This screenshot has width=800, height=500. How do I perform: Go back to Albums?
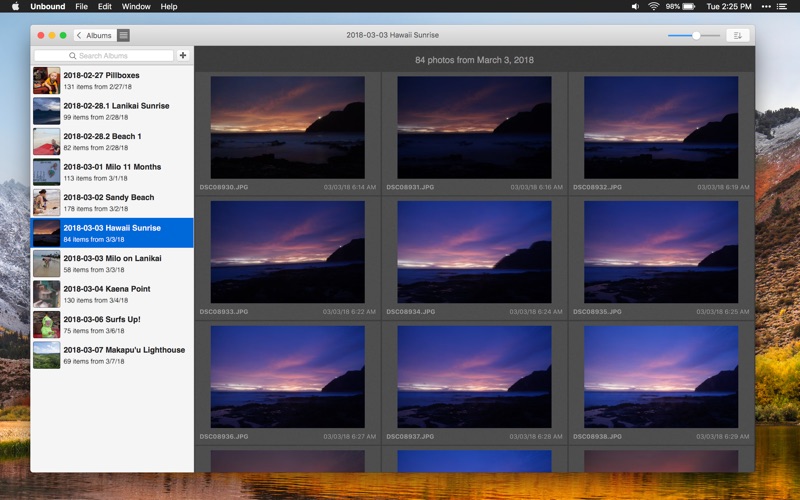[x=94, y=35]
